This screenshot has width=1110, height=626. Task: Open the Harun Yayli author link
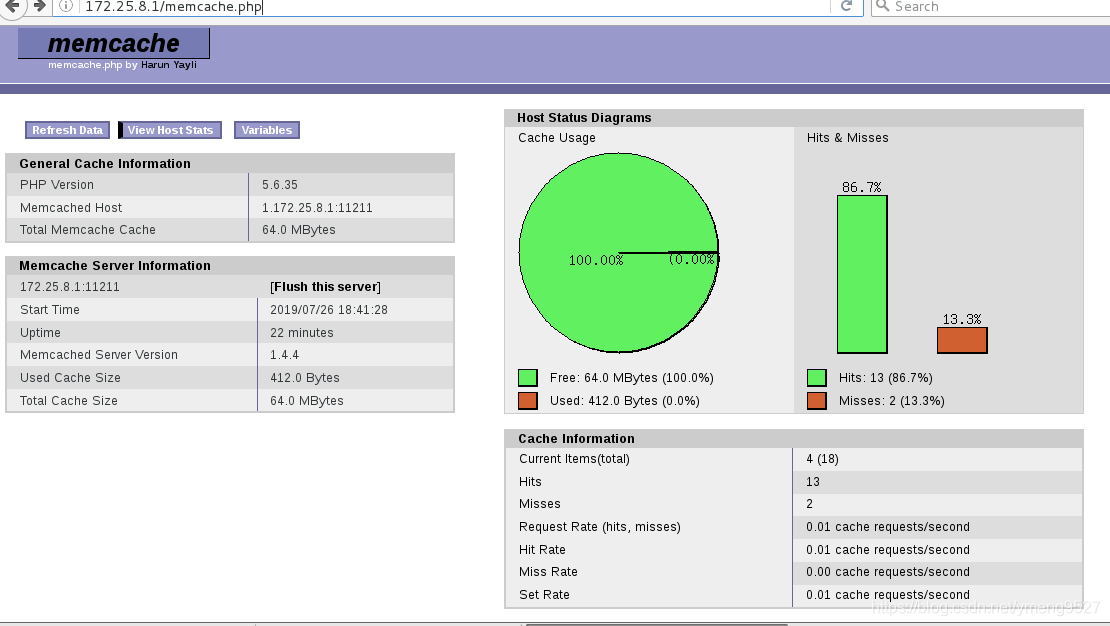tap(168, 64)
